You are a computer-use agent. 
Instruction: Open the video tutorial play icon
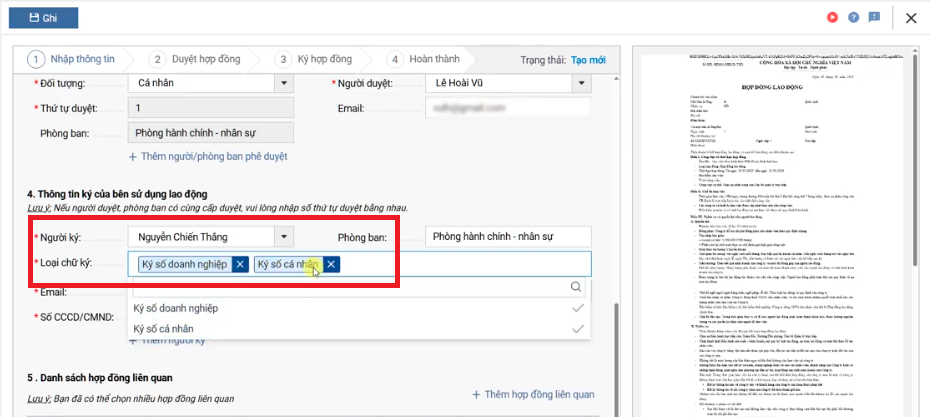pyautogui.click(x=832, y=18)
